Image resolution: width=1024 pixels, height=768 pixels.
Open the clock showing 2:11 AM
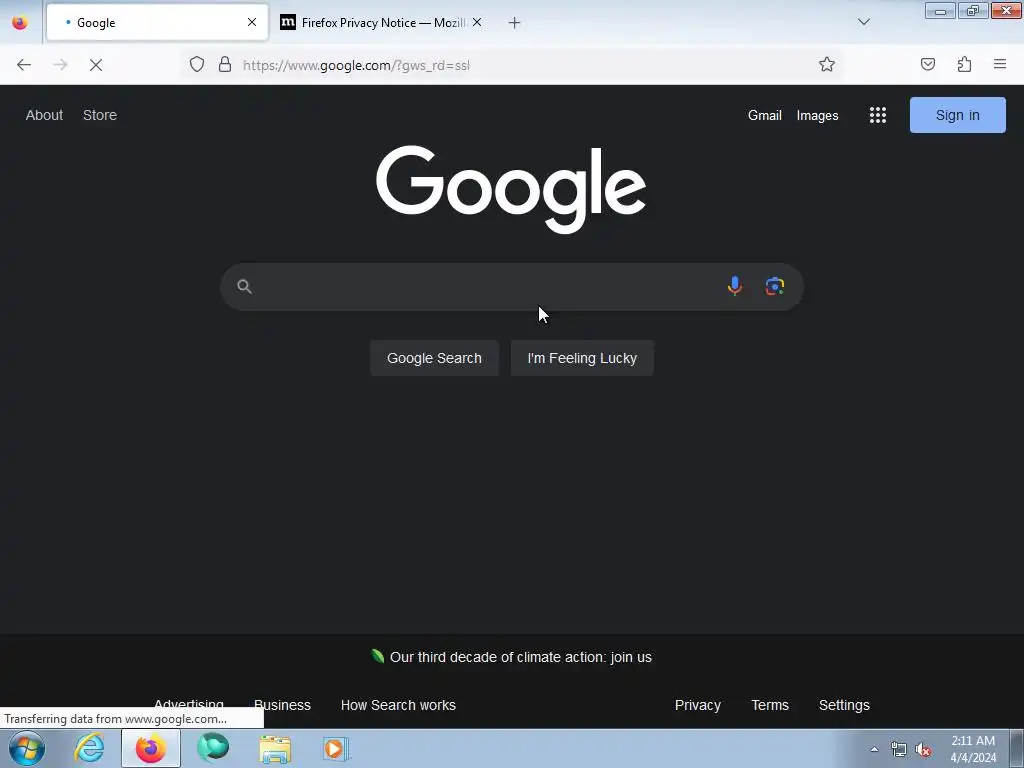pos(973,749)
